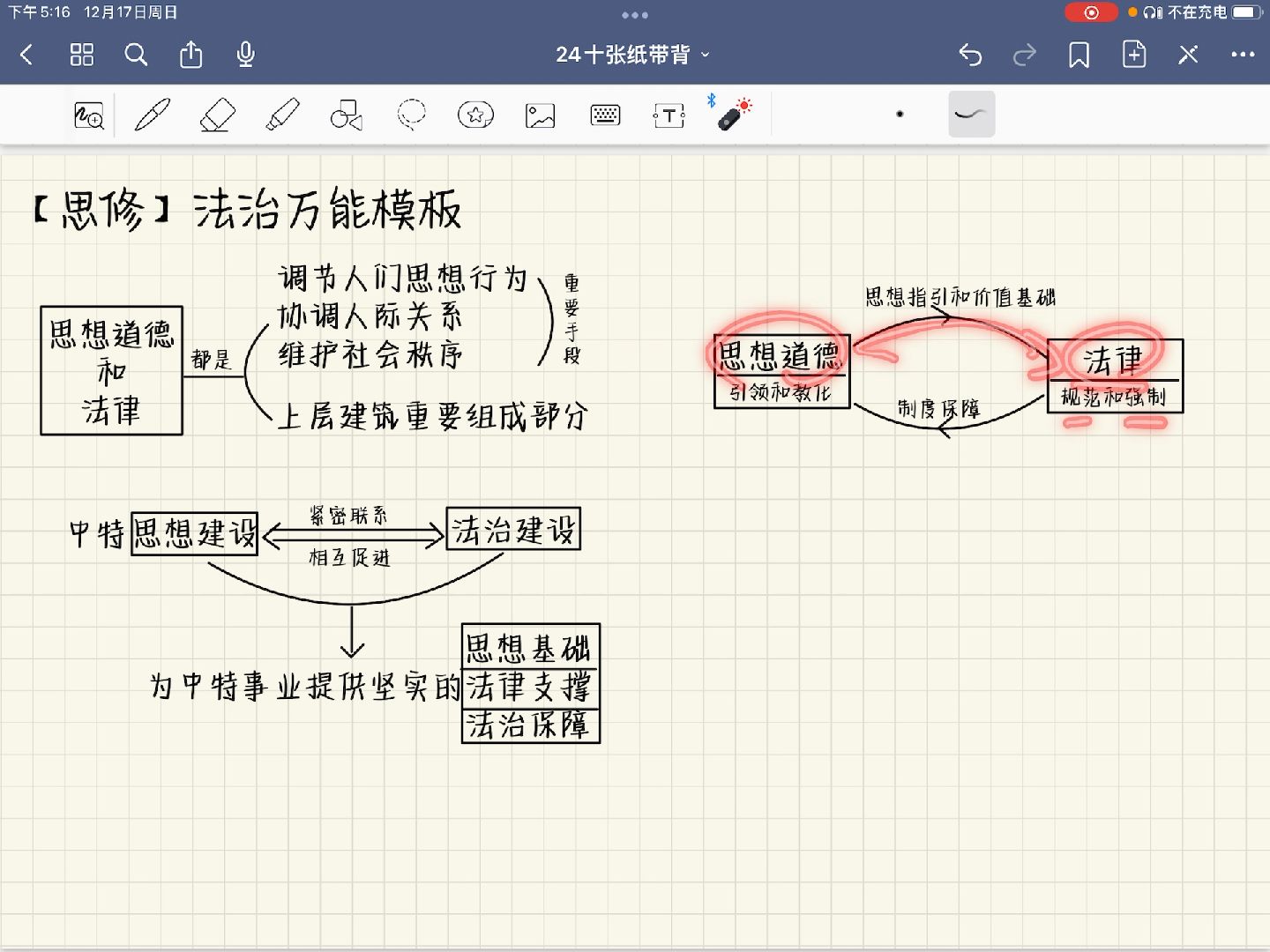Open the document title dropdown 24十张纸带背

coord(632,55)
